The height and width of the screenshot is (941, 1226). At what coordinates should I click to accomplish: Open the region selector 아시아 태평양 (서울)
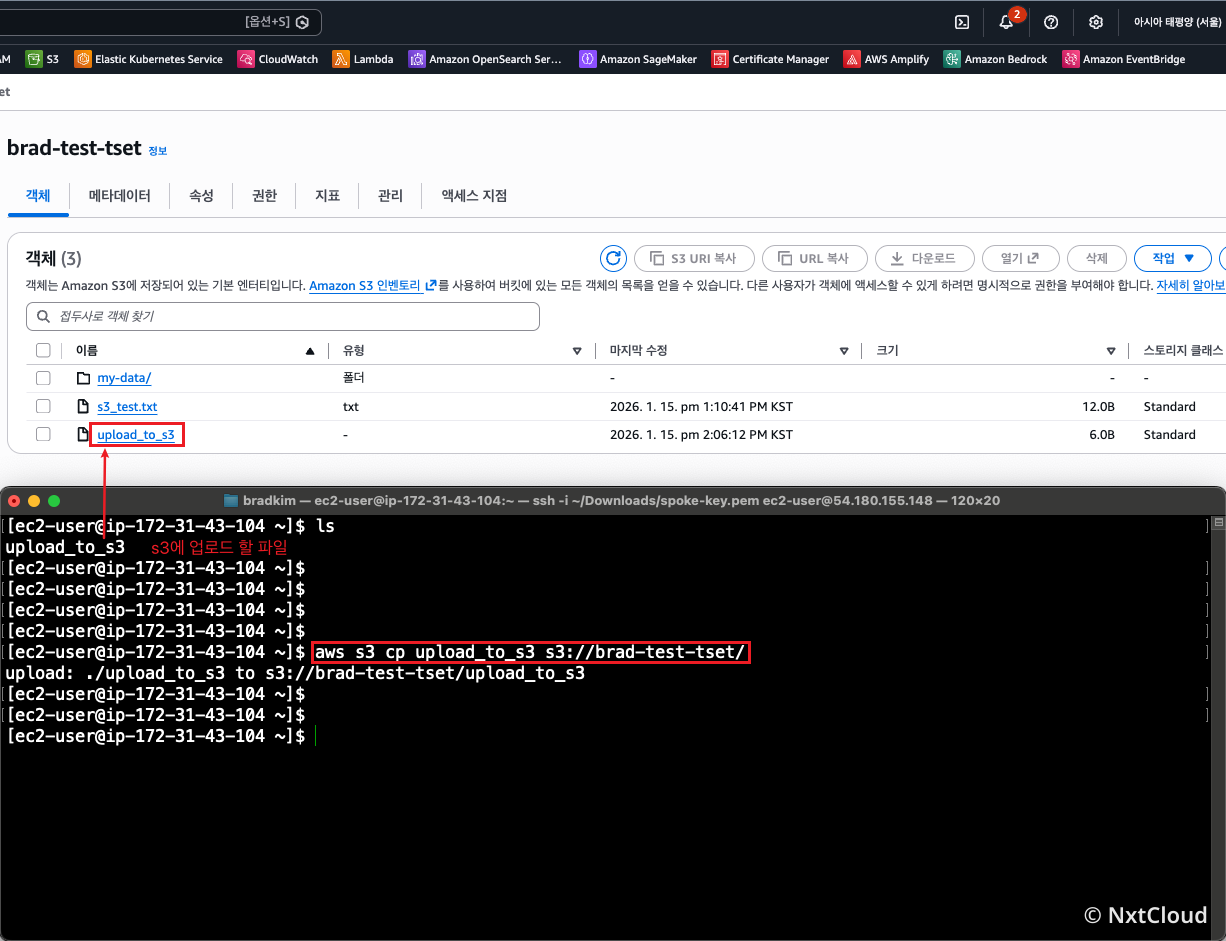pyautogui.click(x=1178, y=22)
